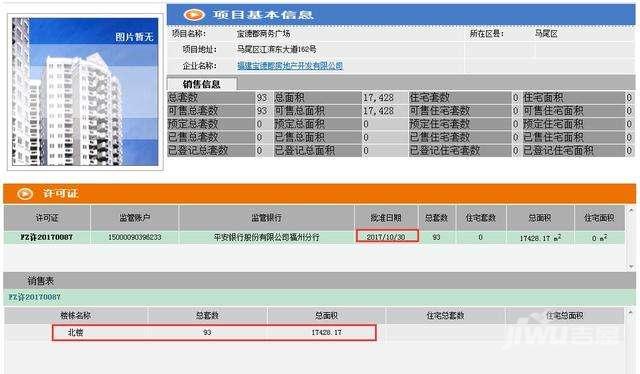Click the 住宅总面积 column header in 销售表
The image size is (640, 374).
tap(565, 316)
